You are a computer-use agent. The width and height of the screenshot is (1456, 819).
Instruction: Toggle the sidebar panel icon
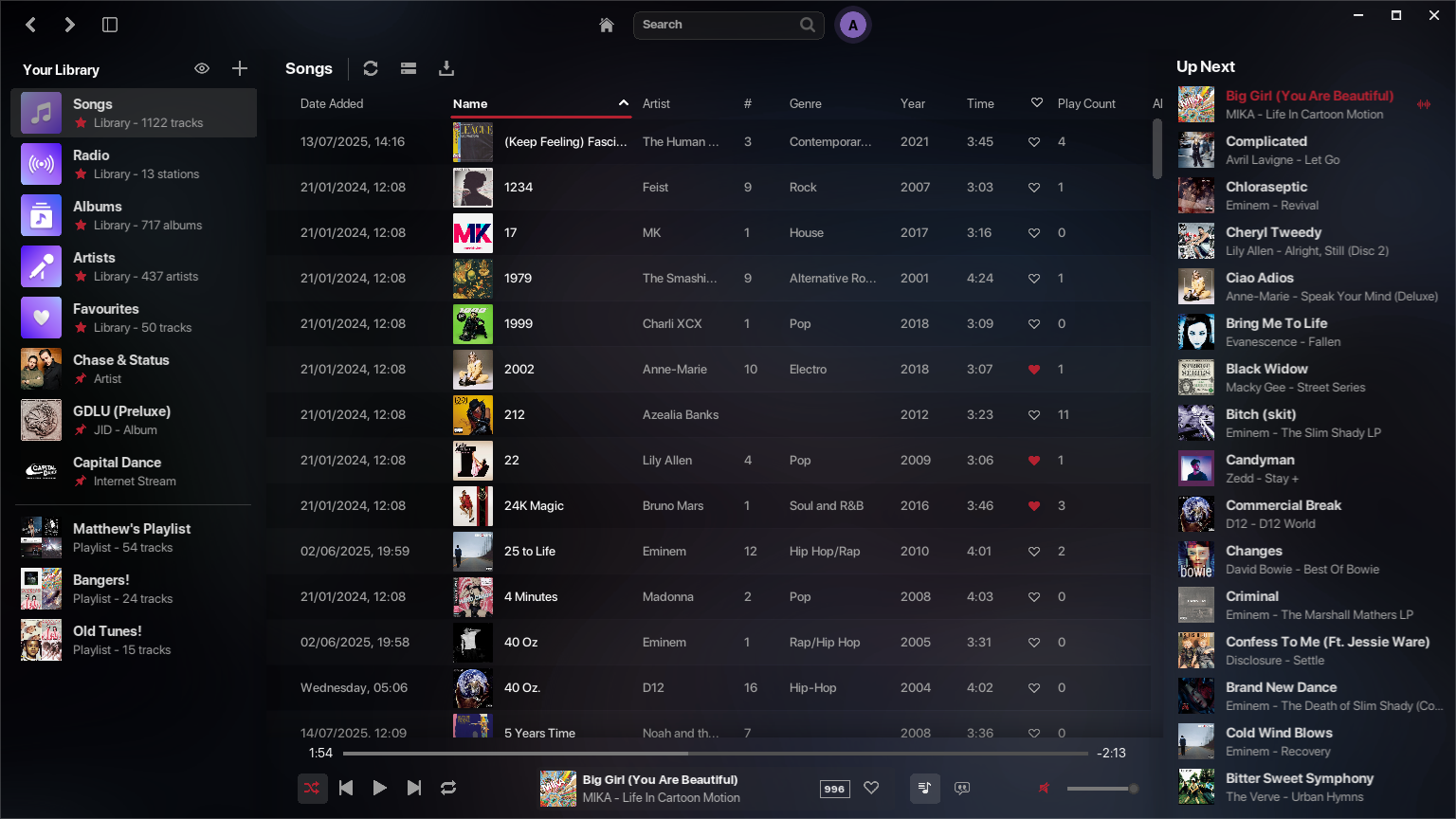(x=110, y=25)
